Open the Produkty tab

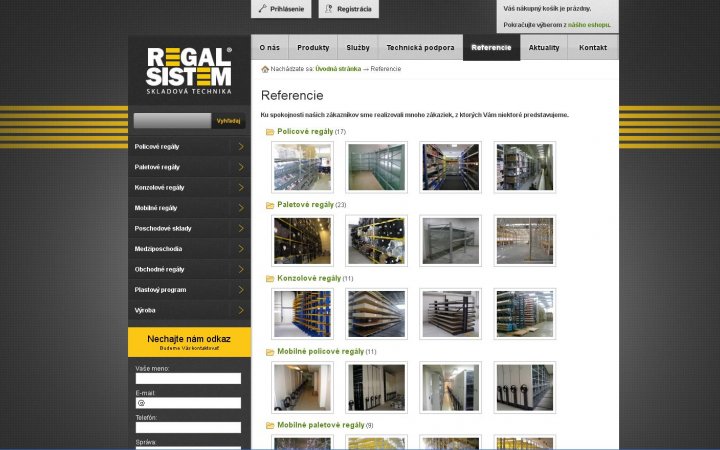point(313,47)
